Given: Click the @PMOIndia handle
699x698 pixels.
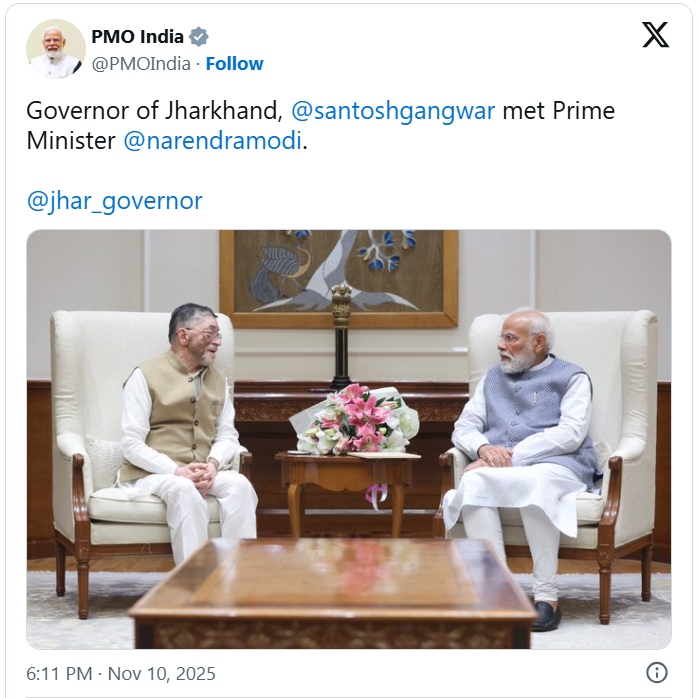Looking at the screenshot, I should [141, 63].
